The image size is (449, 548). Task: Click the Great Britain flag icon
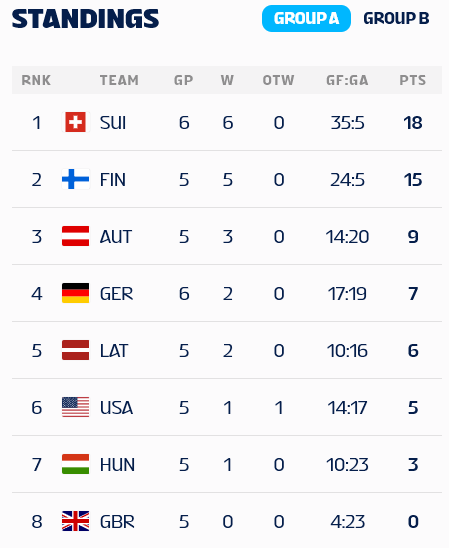pyautogui.click(x=75, y=521)
